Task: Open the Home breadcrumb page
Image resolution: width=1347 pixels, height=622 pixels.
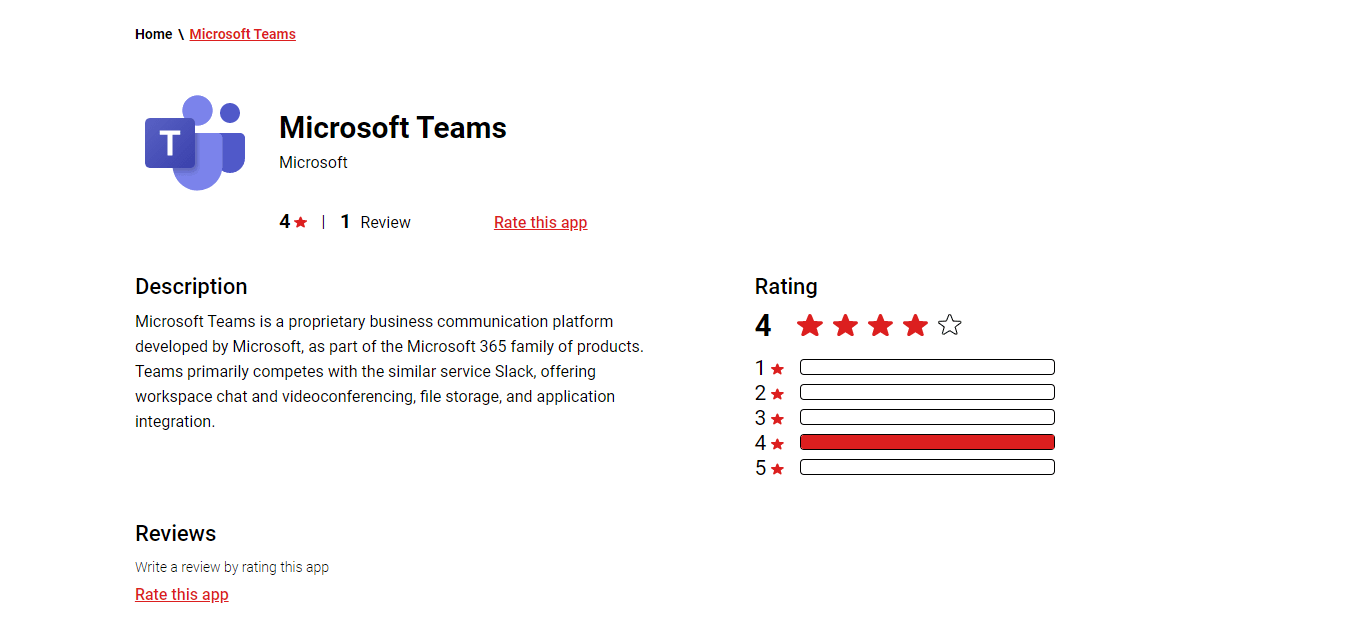Action: tap(153, 33)
